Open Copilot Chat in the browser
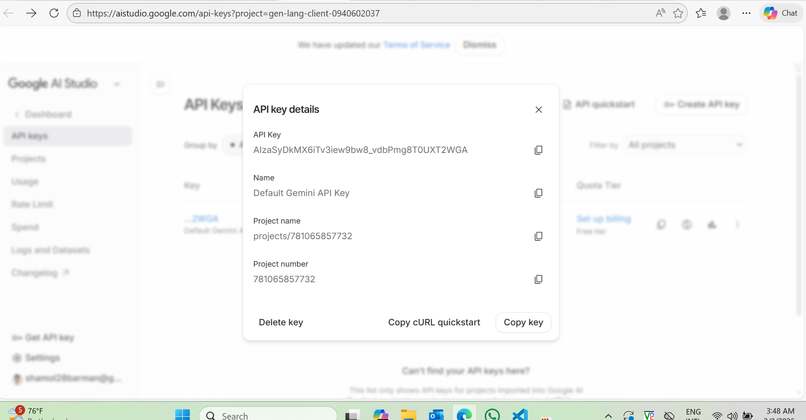 click(780, 13)
